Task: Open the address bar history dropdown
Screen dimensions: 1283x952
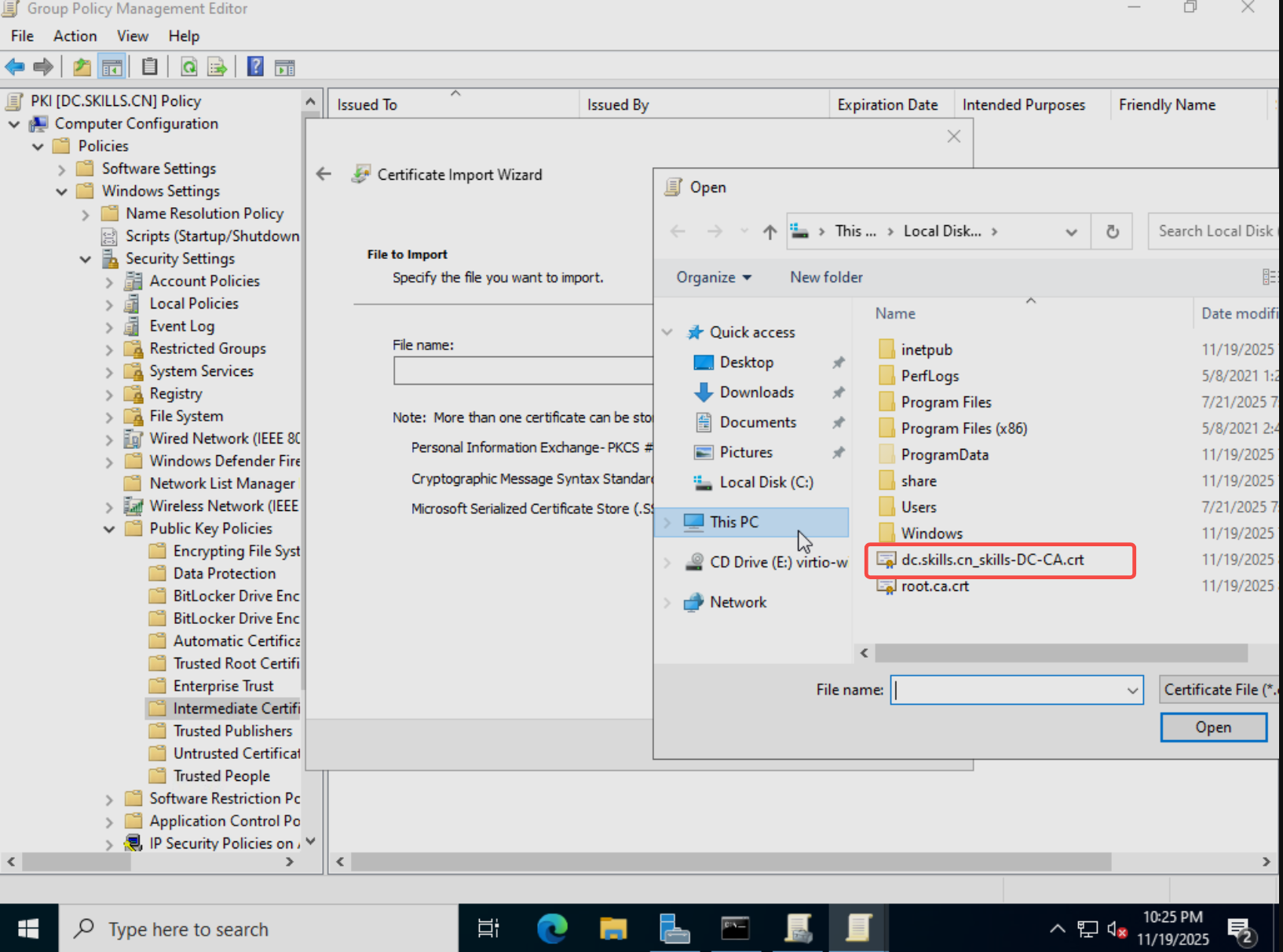Action: click(1071, 232)
